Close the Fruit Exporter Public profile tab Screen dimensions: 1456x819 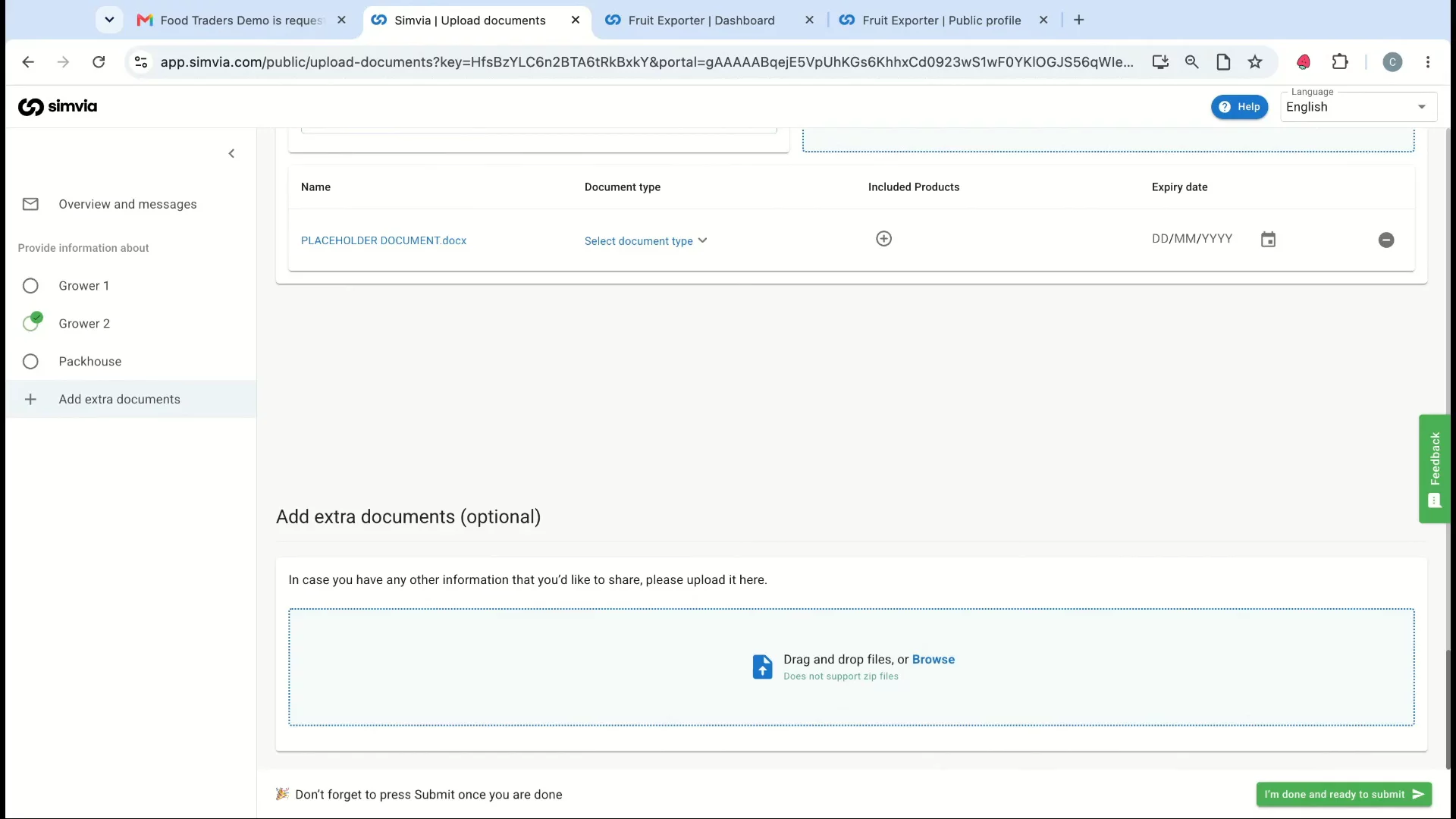1043,20
